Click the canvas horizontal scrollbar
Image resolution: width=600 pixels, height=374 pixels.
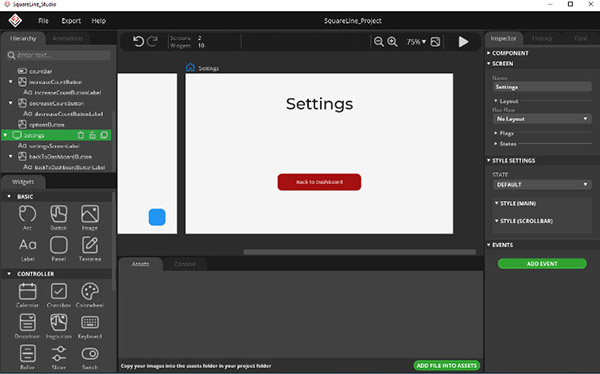pyautogui.click(x=359, y=252)
